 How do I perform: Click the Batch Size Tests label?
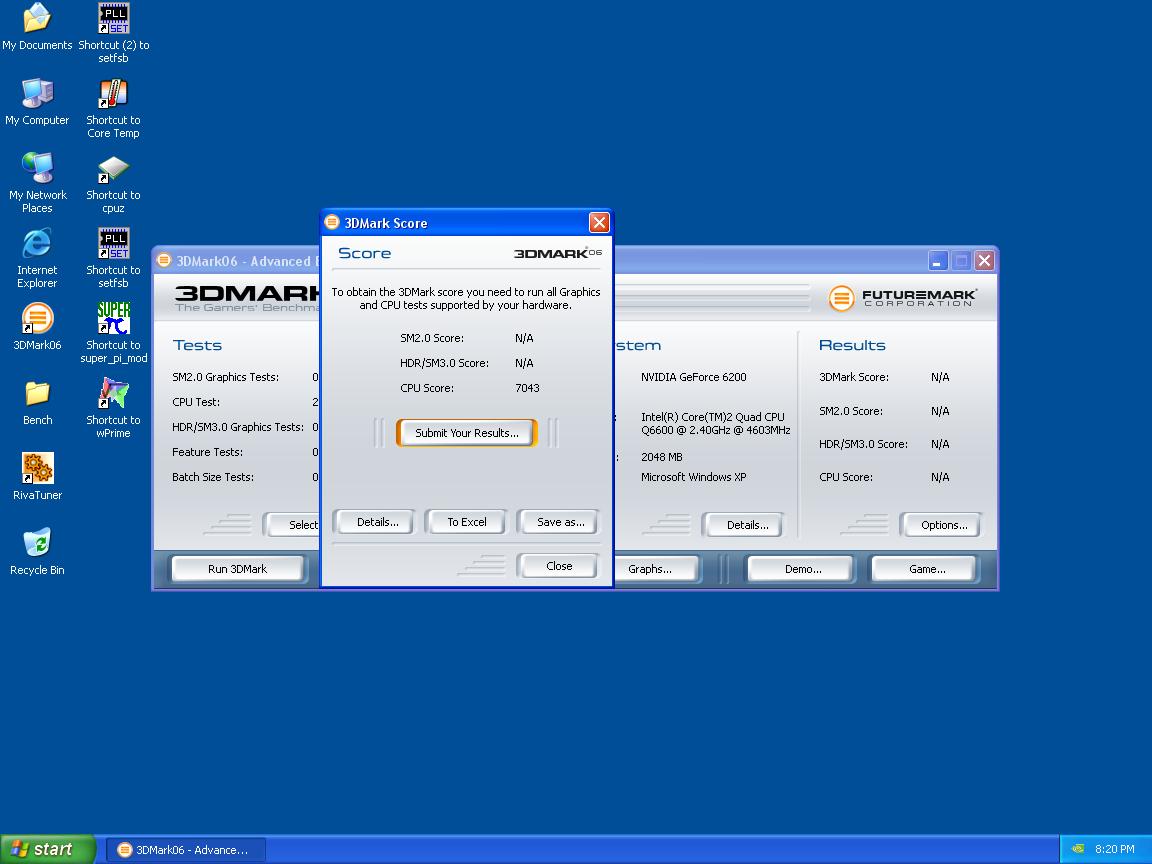(x=213, y=477)
